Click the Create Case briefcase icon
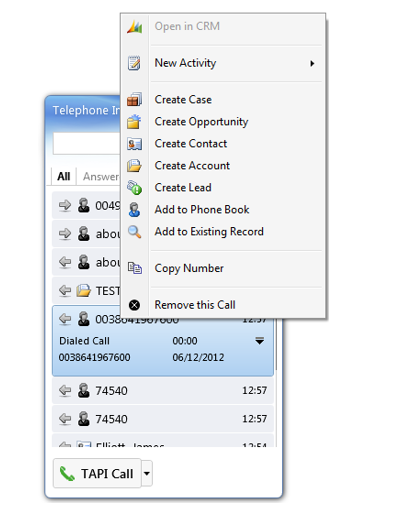This screenshot has height=513, width=394. click(x=134, y=99)
